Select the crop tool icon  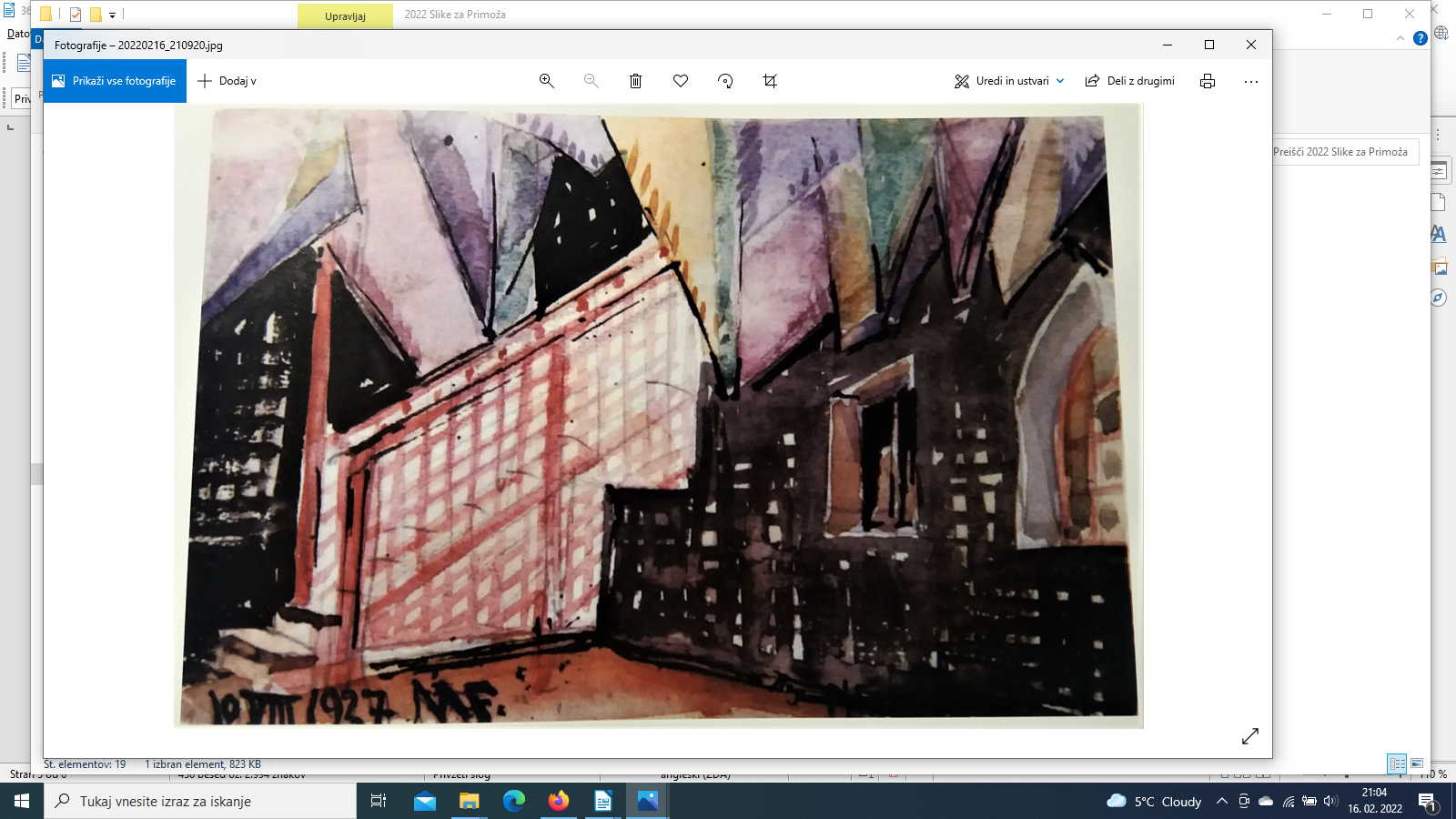click(770, 81)
